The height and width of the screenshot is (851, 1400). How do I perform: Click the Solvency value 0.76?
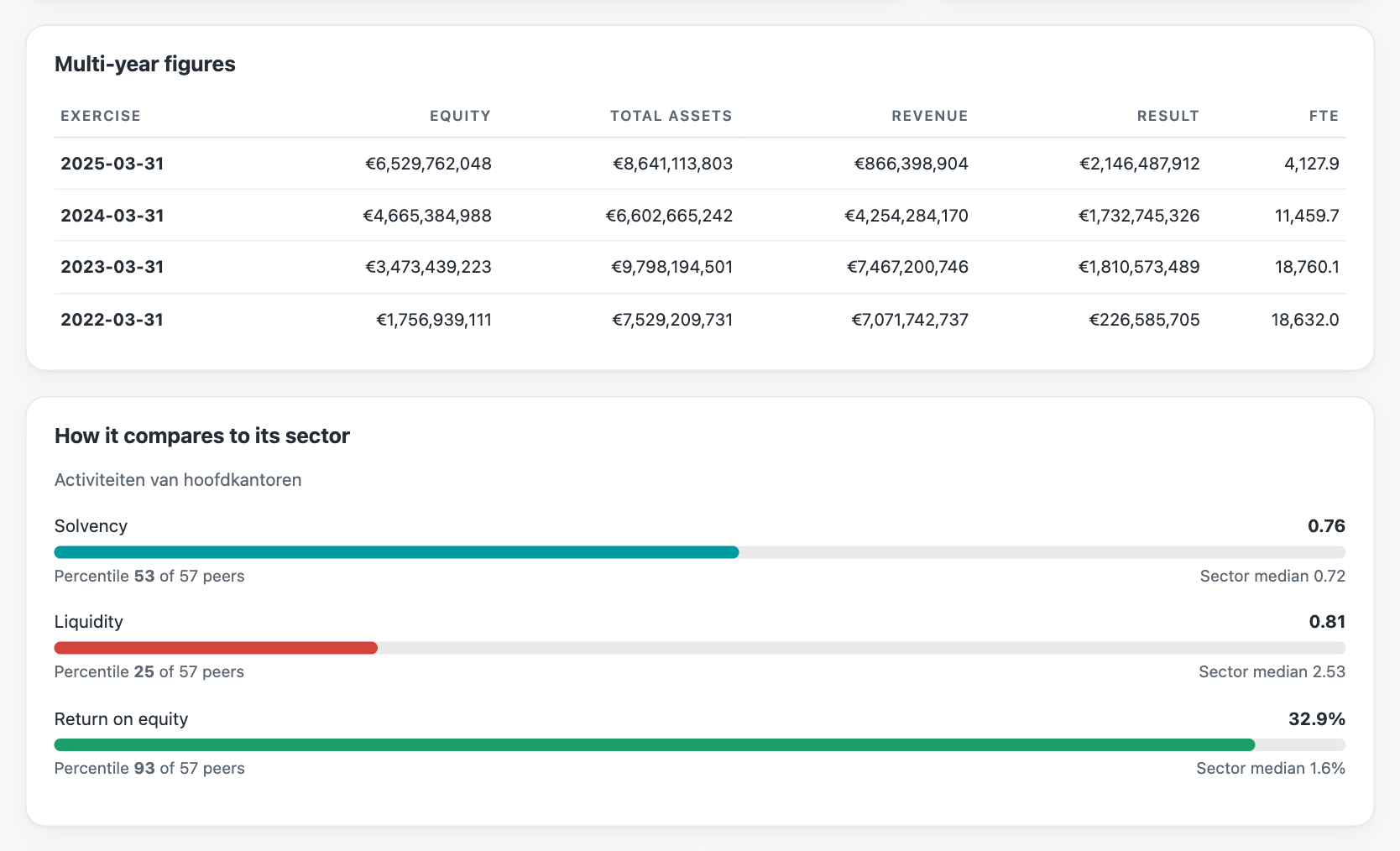point(1326,526)
